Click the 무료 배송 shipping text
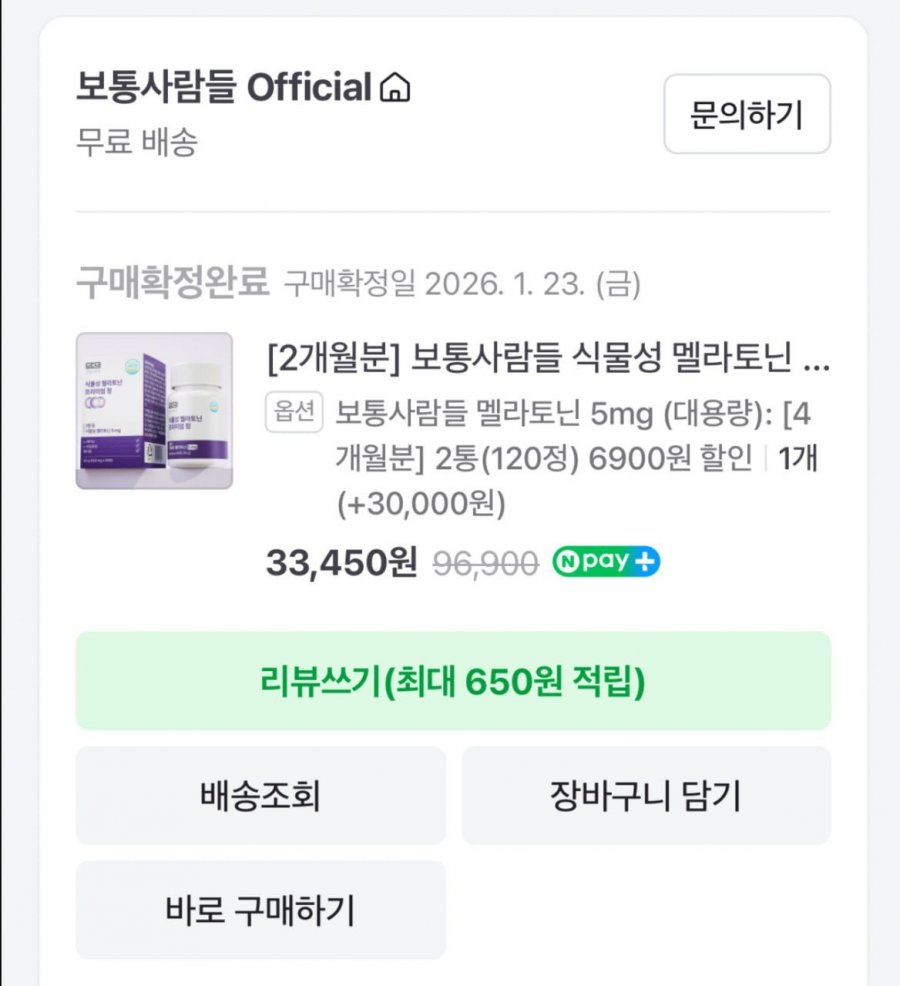900x986 pixels. [137, 142]
